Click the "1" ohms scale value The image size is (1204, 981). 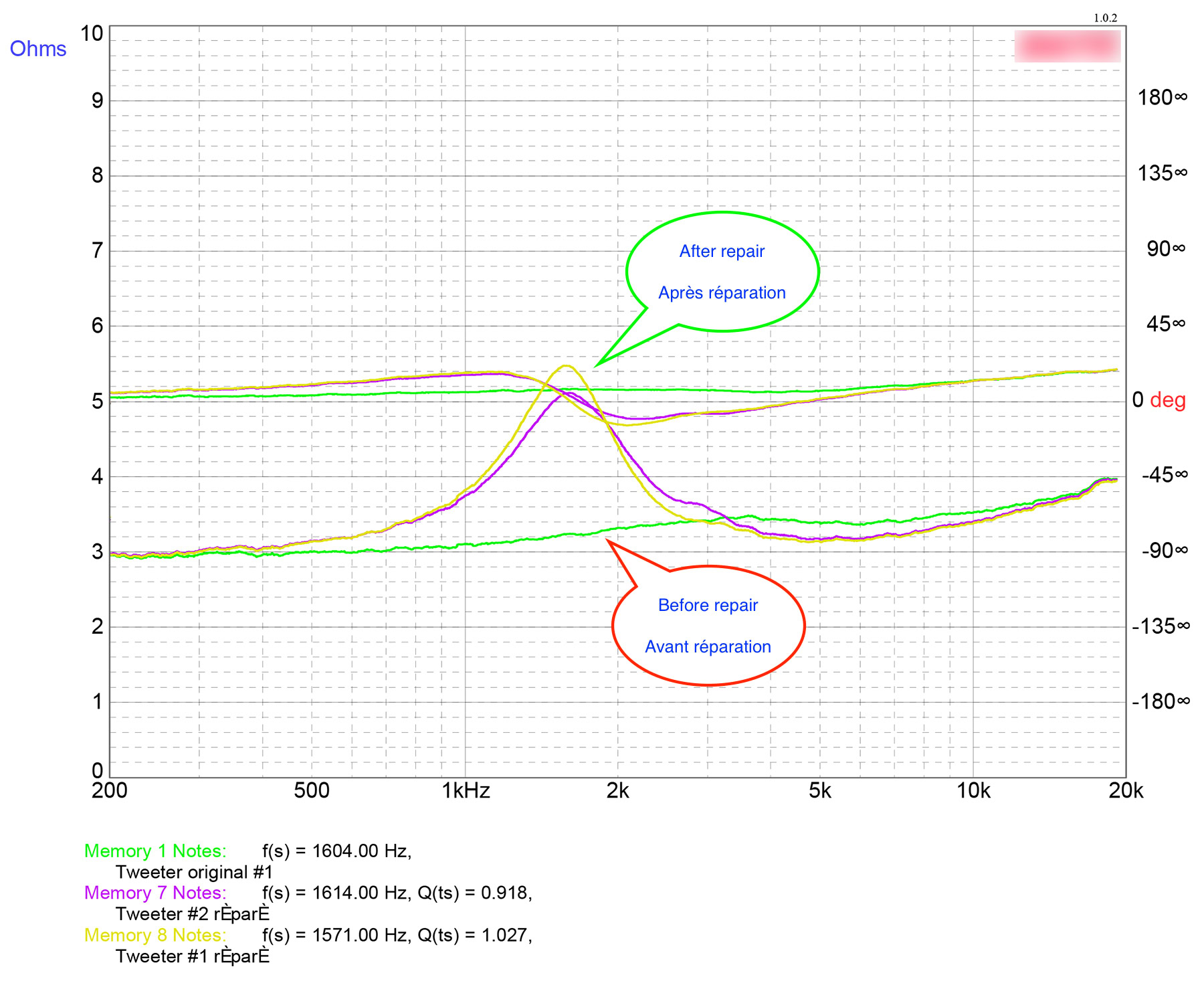pyautogui.click(x=98, y=702)
